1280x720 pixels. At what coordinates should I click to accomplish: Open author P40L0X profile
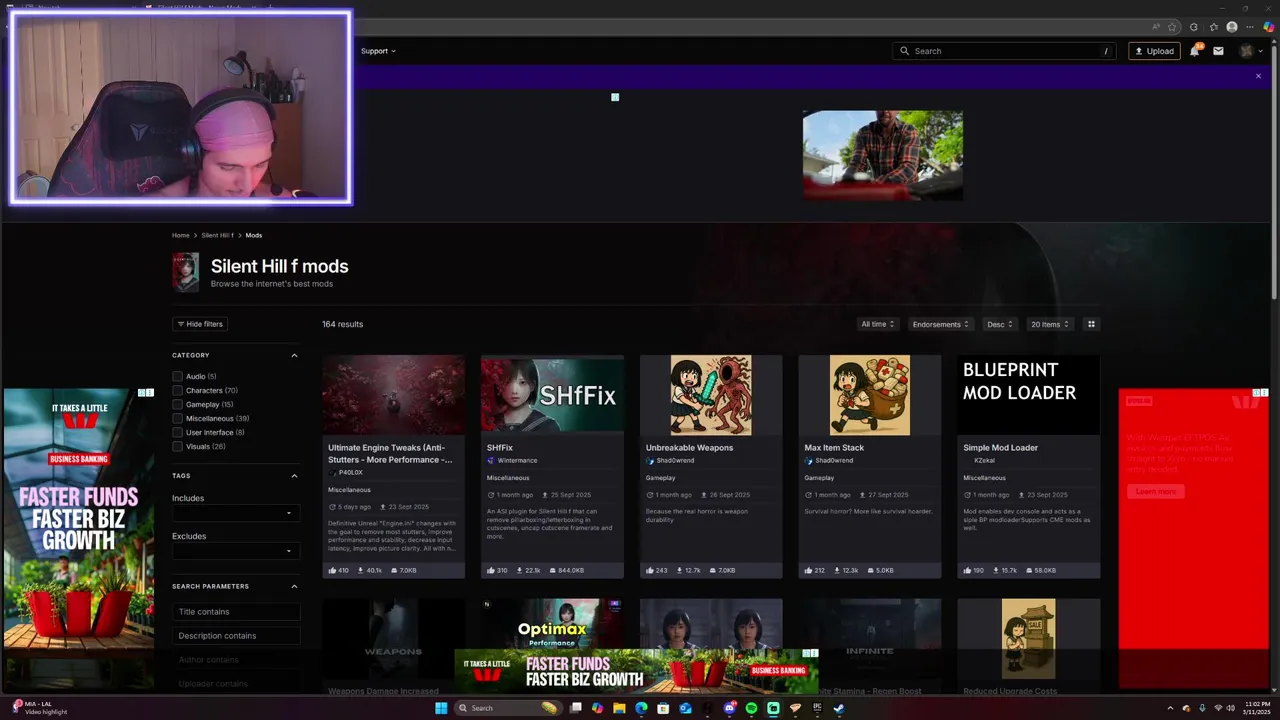click(x=350, y=472)
